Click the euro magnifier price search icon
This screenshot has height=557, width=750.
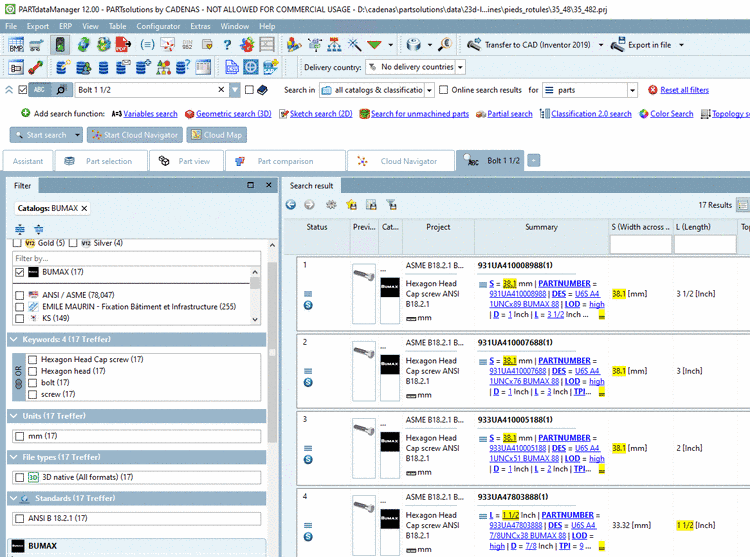tap(445, 45)
